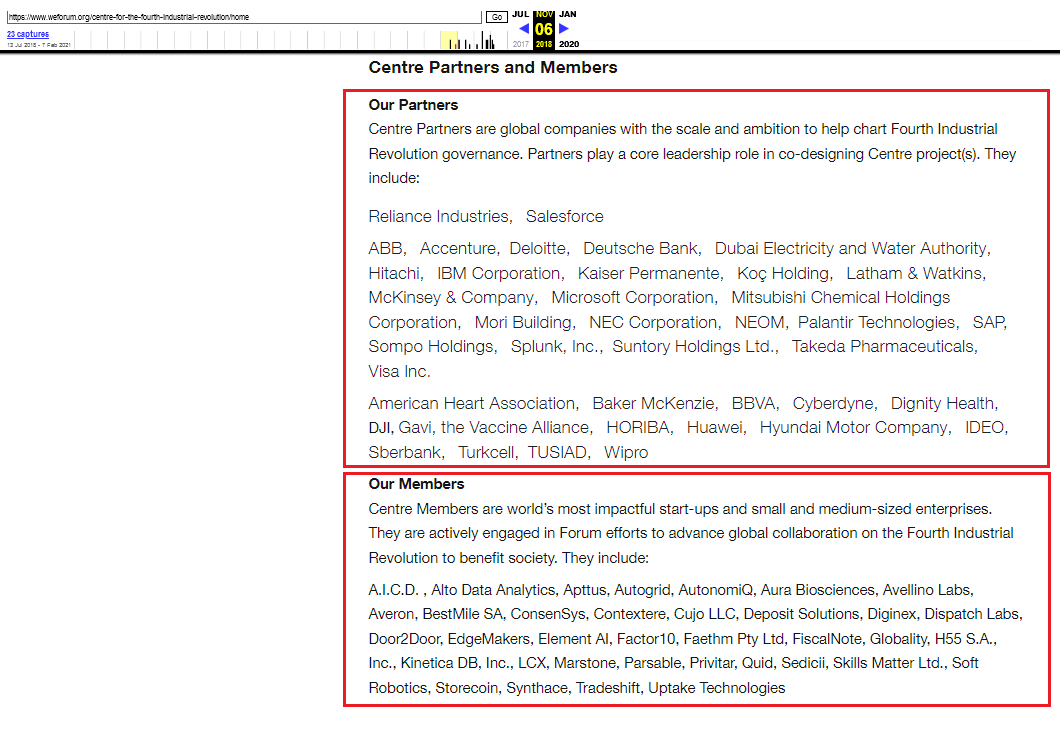Click the Microsoft Corporation partner name

[x=632, y=297]
